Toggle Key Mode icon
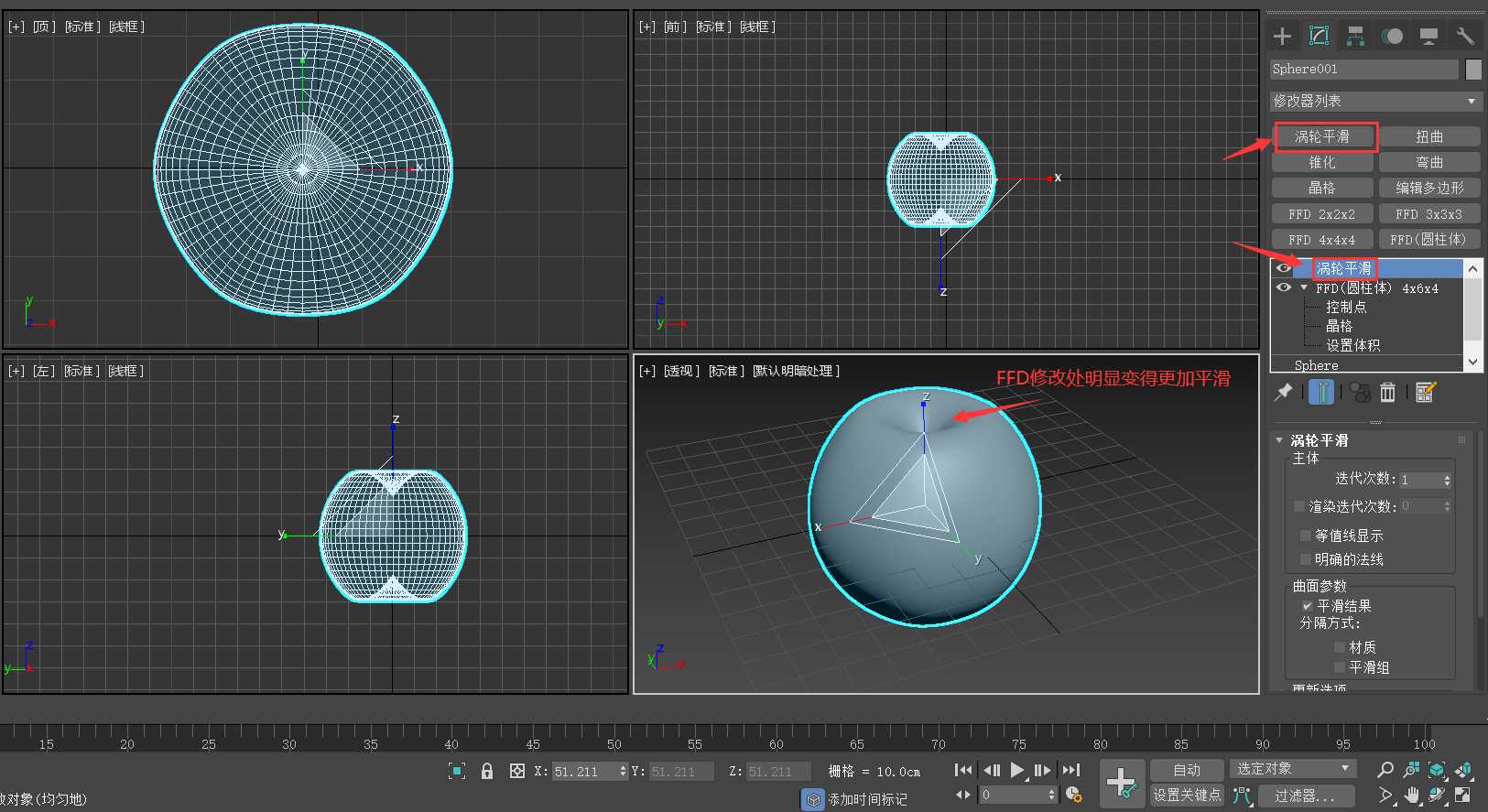Screen dimensions: 1488x812 [963, 795]
